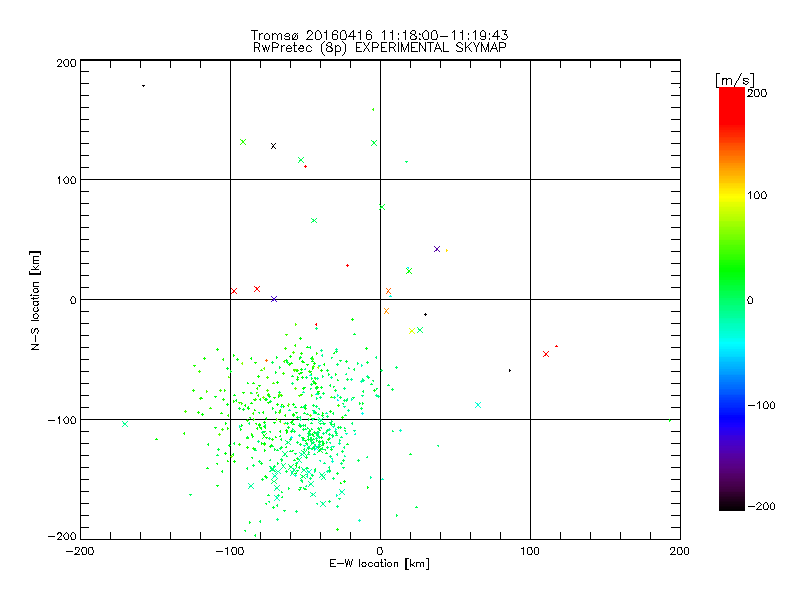Click the N-S axis '200' tick label

pos(67,63)
